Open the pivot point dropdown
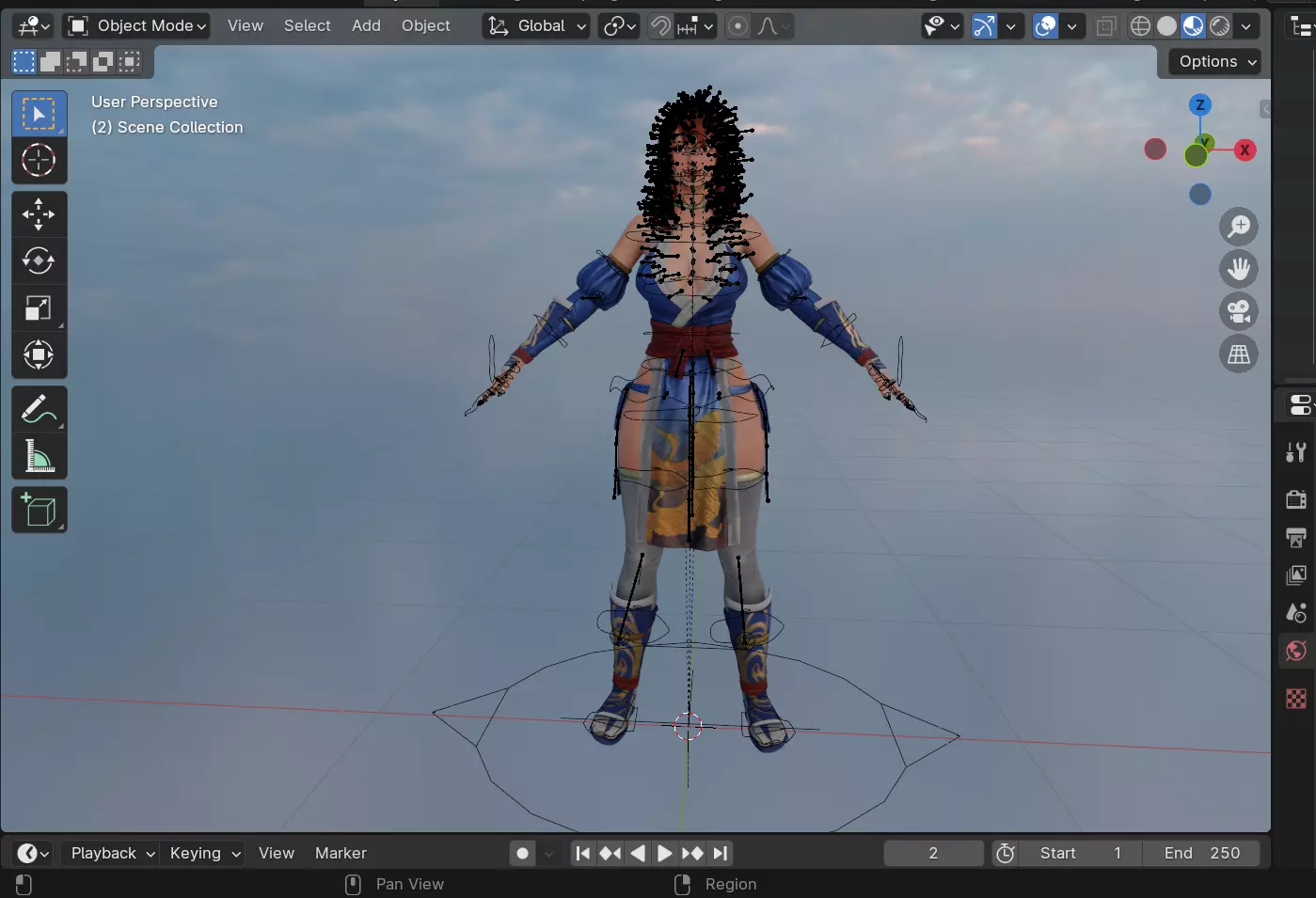 tap(619, 26)
